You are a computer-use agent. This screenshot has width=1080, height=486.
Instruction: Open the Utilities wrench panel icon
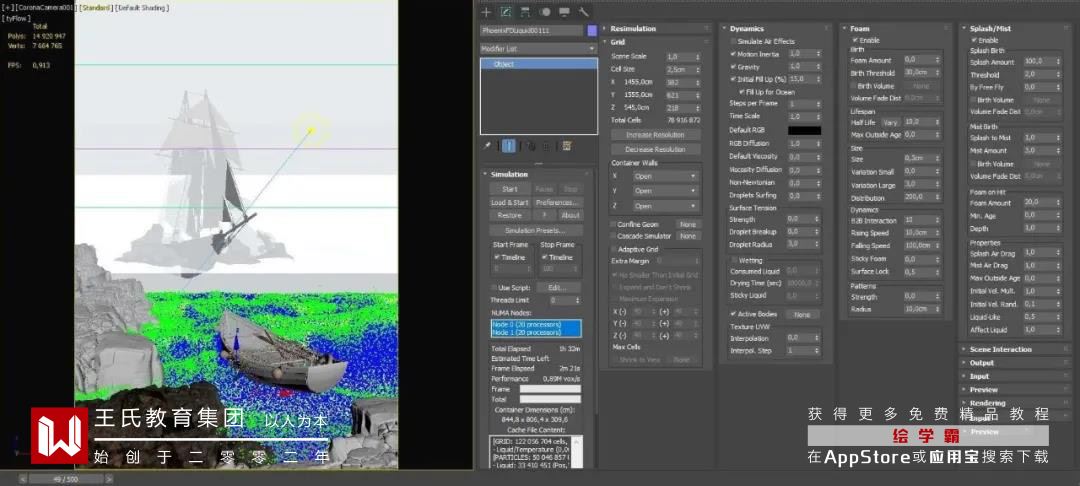583,12
